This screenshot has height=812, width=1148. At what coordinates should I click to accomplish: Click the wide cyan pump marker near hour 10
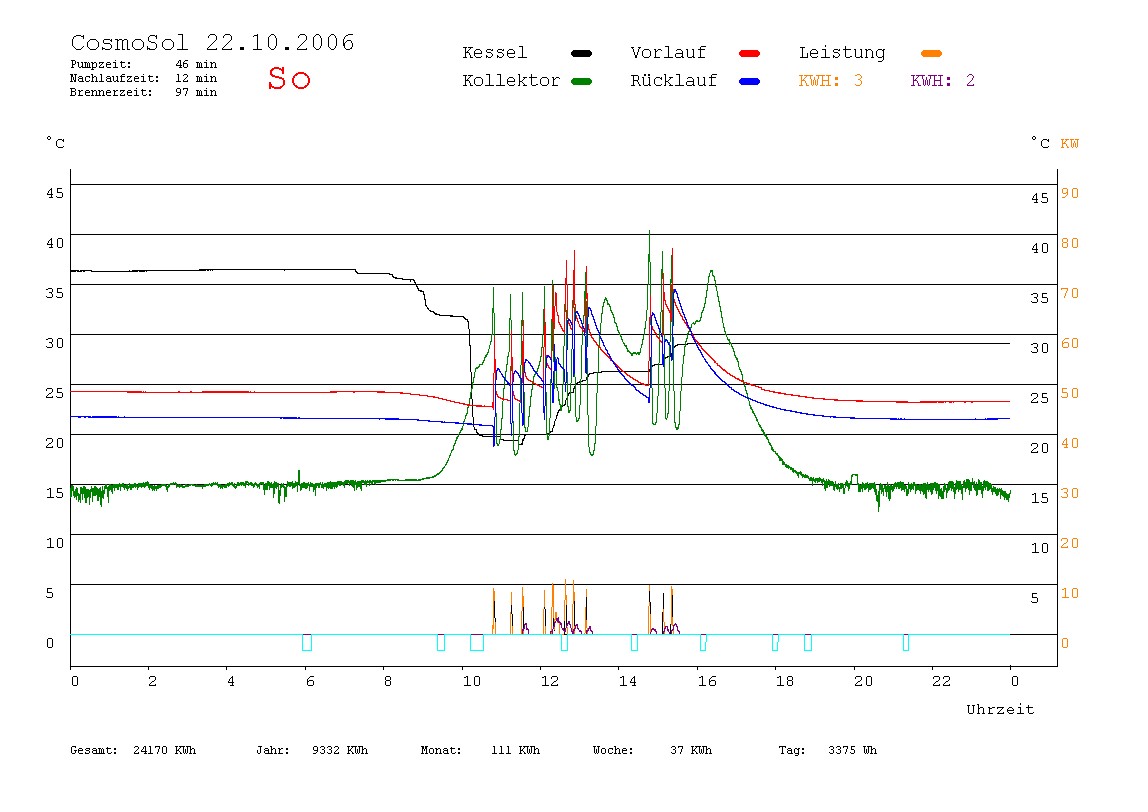point(477,642)
